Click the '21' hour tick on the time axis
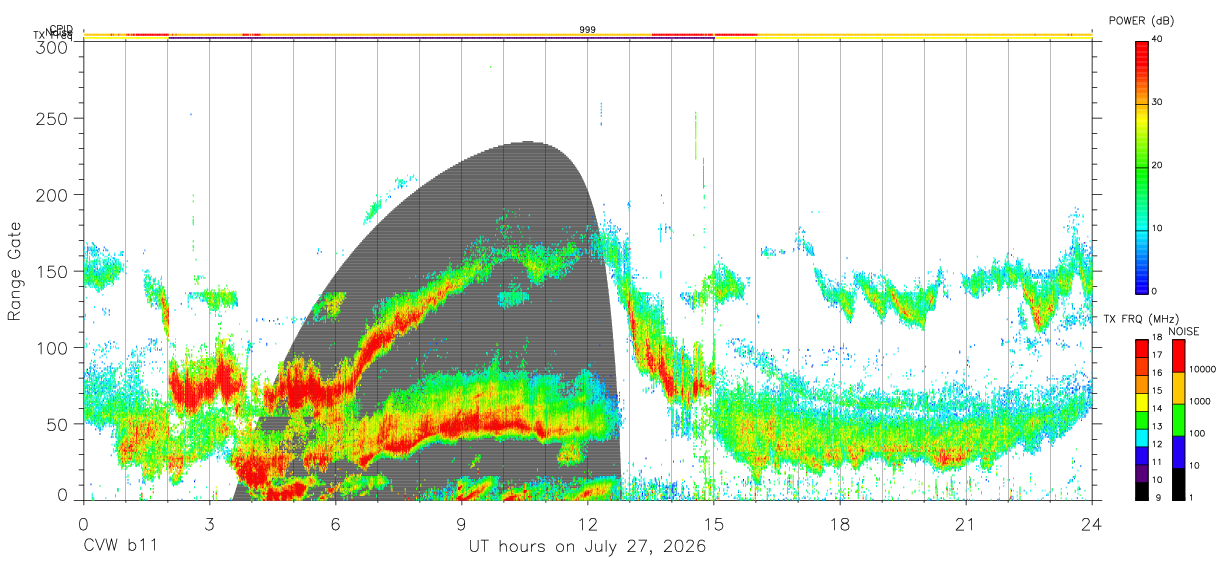The height and width of the screenshot is (567, 1228). pyautogui.click(x=966, y=524)
